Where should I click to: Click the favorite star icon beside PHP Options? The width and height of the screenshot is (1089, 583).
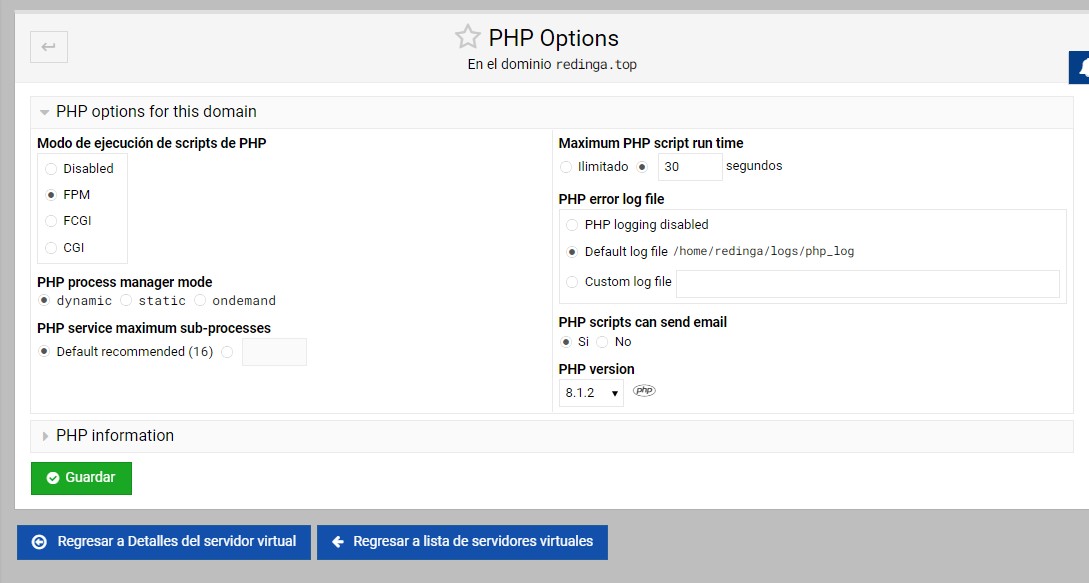[x=467, y=38]
